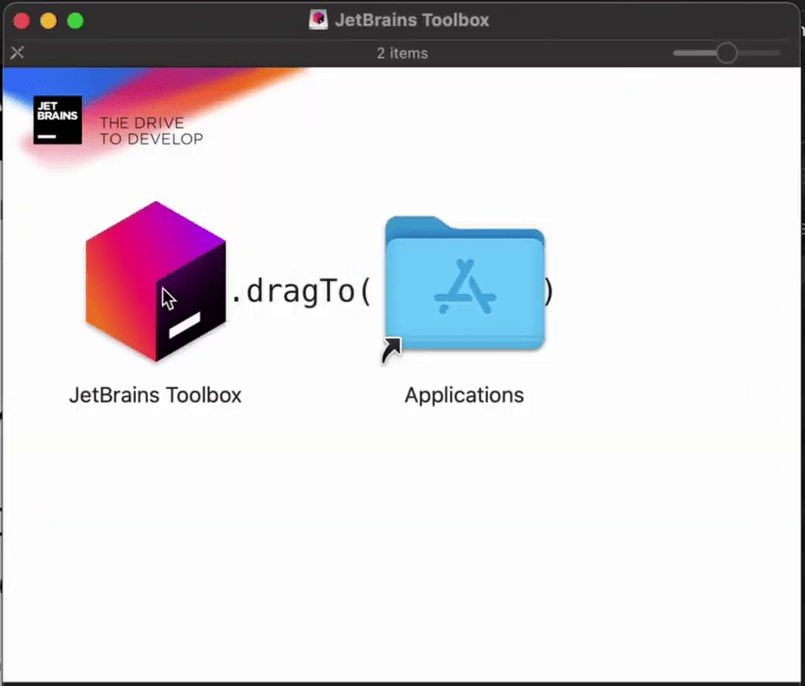This screenshot has width=805, height=686.
Task: Click the '.dragTo(' overlay text
Action: click(298, 290)
